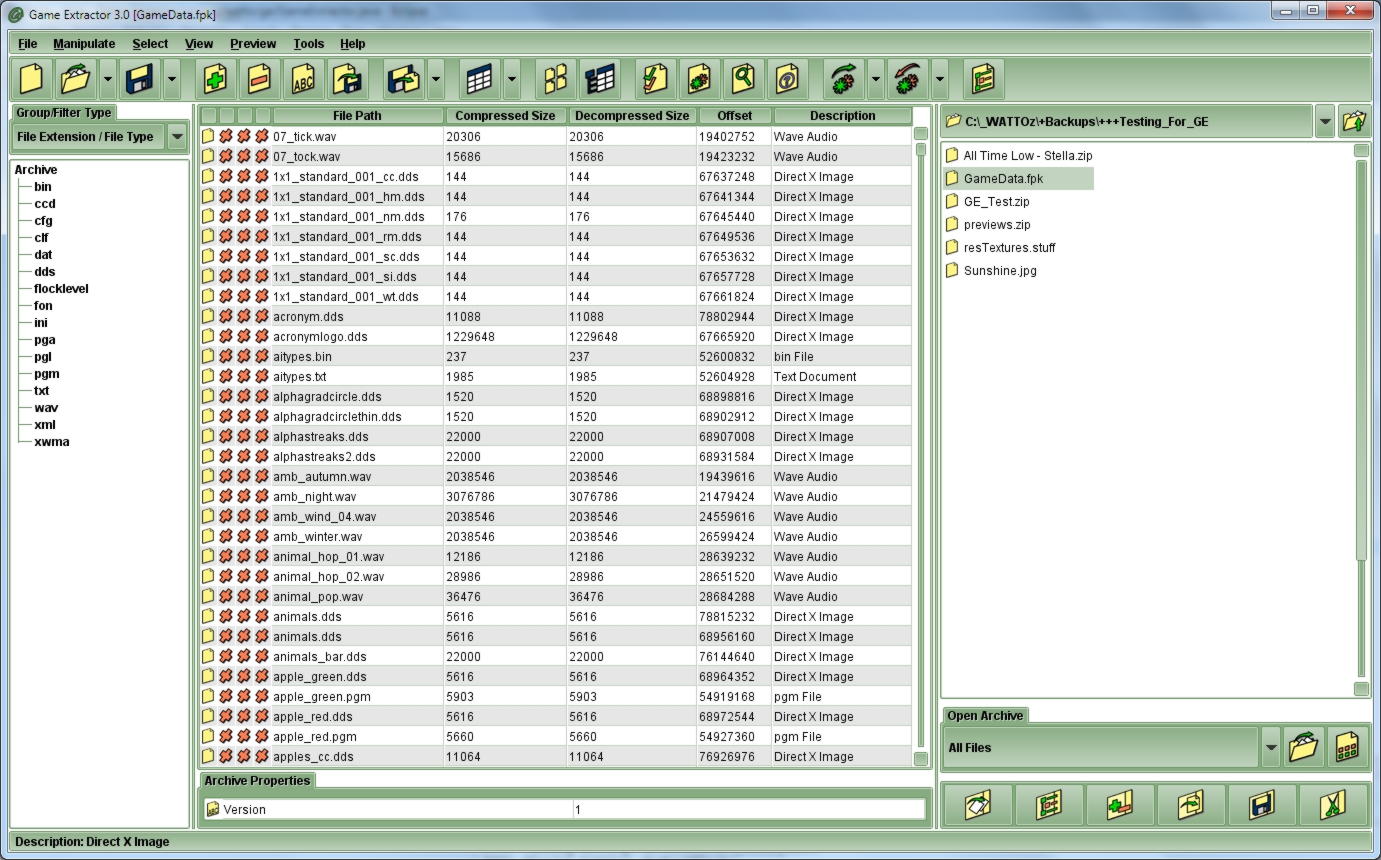Sort by the Compressed Size column header
Screen dimensions: 1381x860
505,116
